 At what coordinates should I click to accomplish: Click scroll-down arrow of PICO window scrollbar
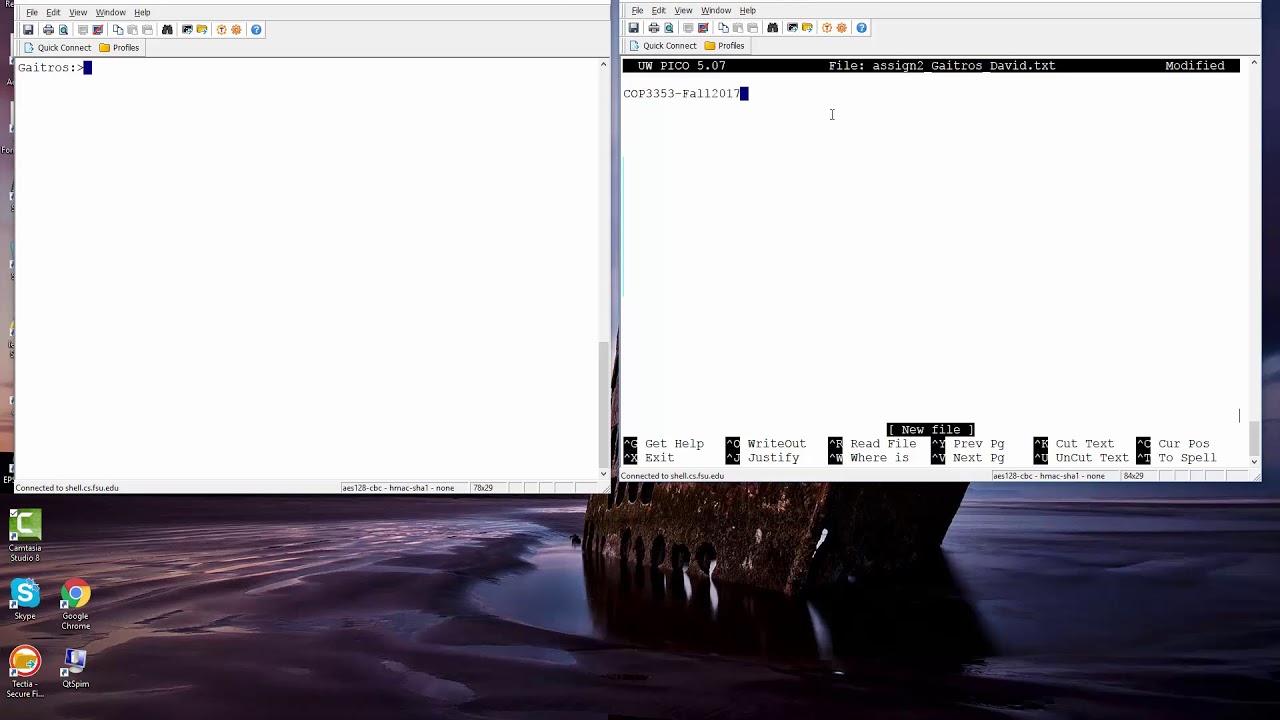1254,461
